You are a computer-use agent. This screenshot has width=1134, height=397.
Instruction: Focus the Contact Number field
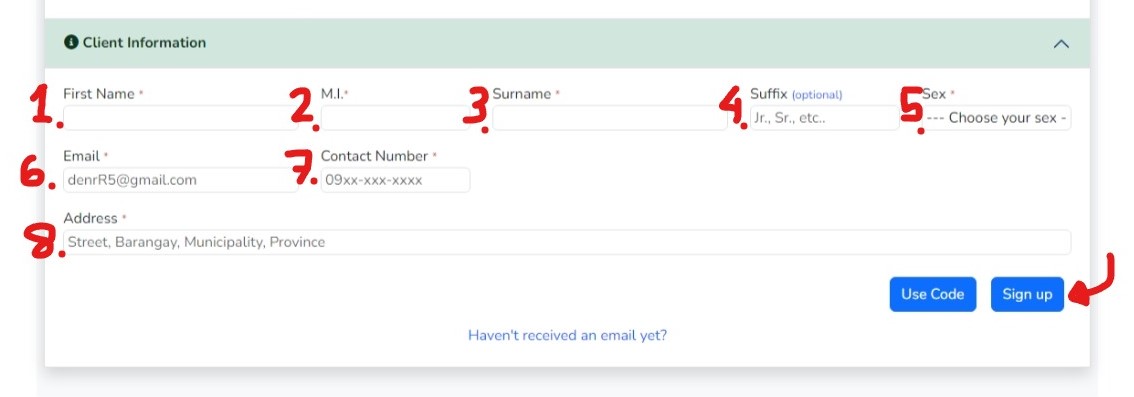click(x=395, y=180)
